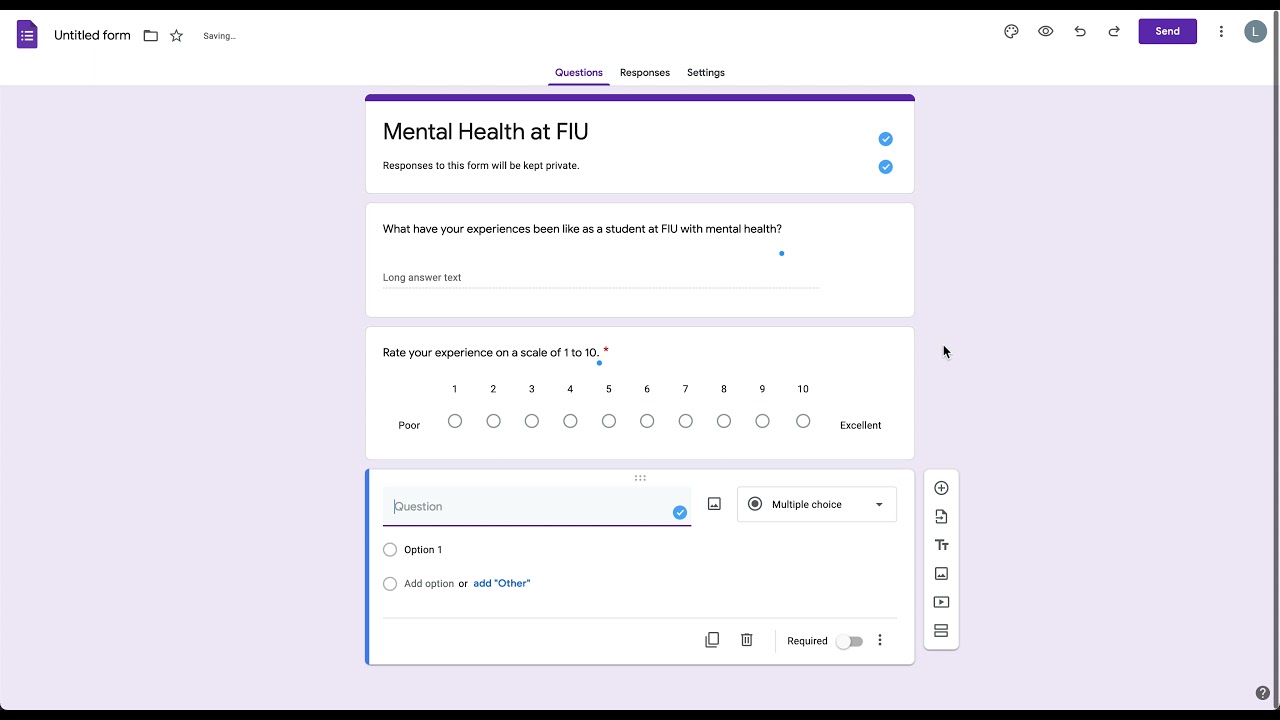Delete the current question
1280x720 pixels.
(x=746, y=640)
